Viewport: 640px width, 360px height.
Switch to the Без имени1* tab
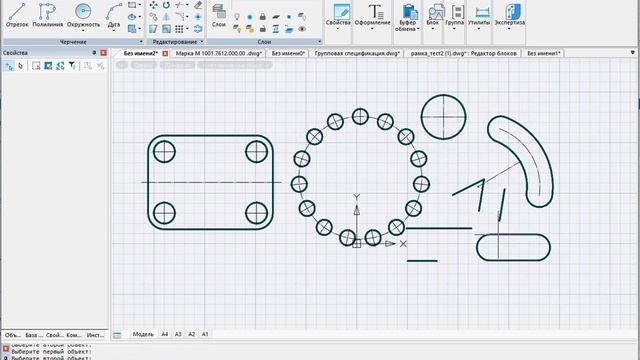coord(544,53)
